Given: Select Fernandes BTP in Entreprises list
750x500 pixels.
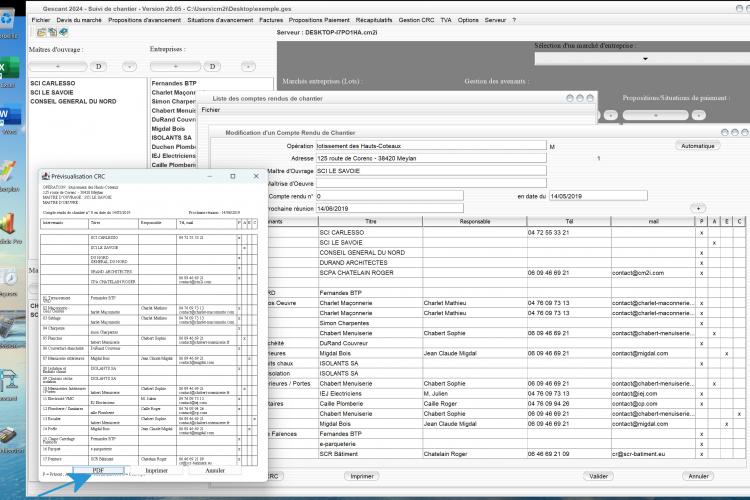Looking at the screenshot, I should tap(174, 83).
